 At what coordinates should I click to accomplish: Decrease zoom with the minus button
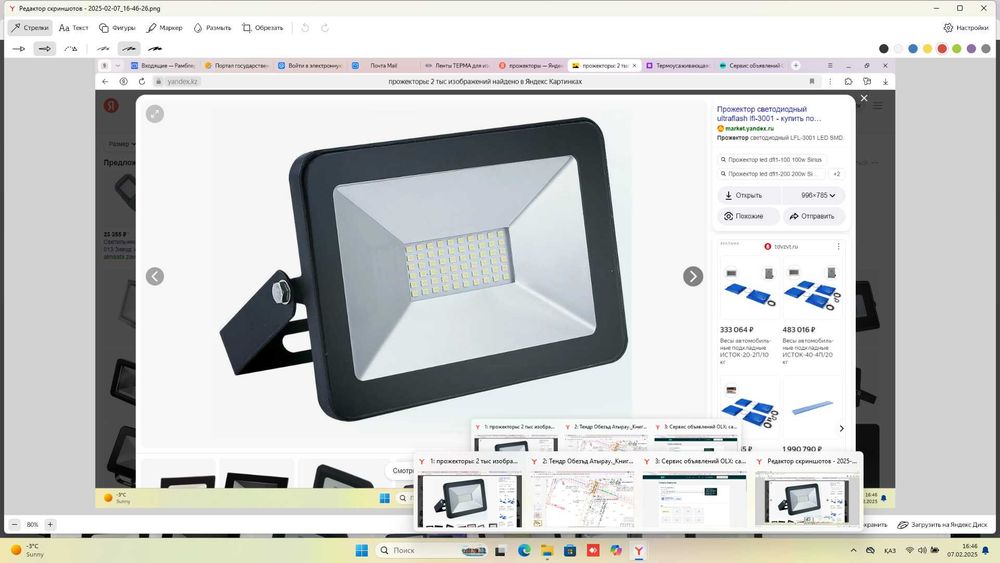tap(14, 524)
